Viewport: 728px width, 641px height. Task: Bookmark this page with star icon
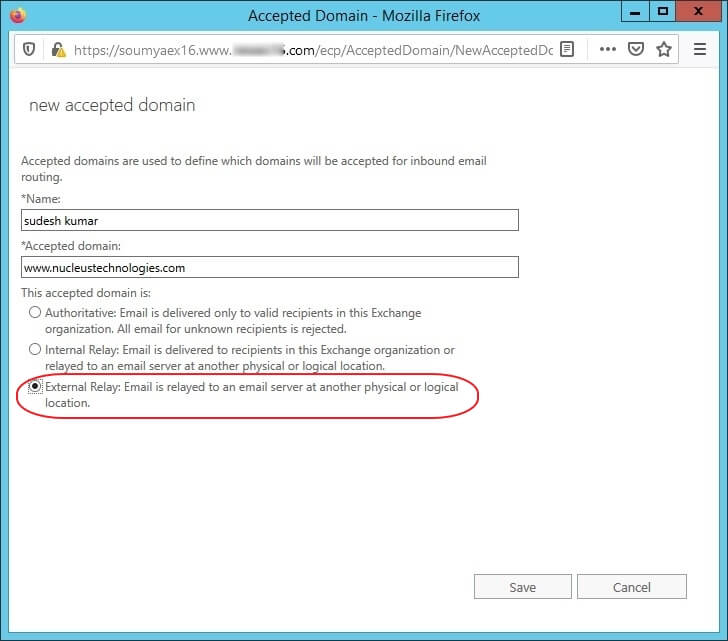(664, 49)
